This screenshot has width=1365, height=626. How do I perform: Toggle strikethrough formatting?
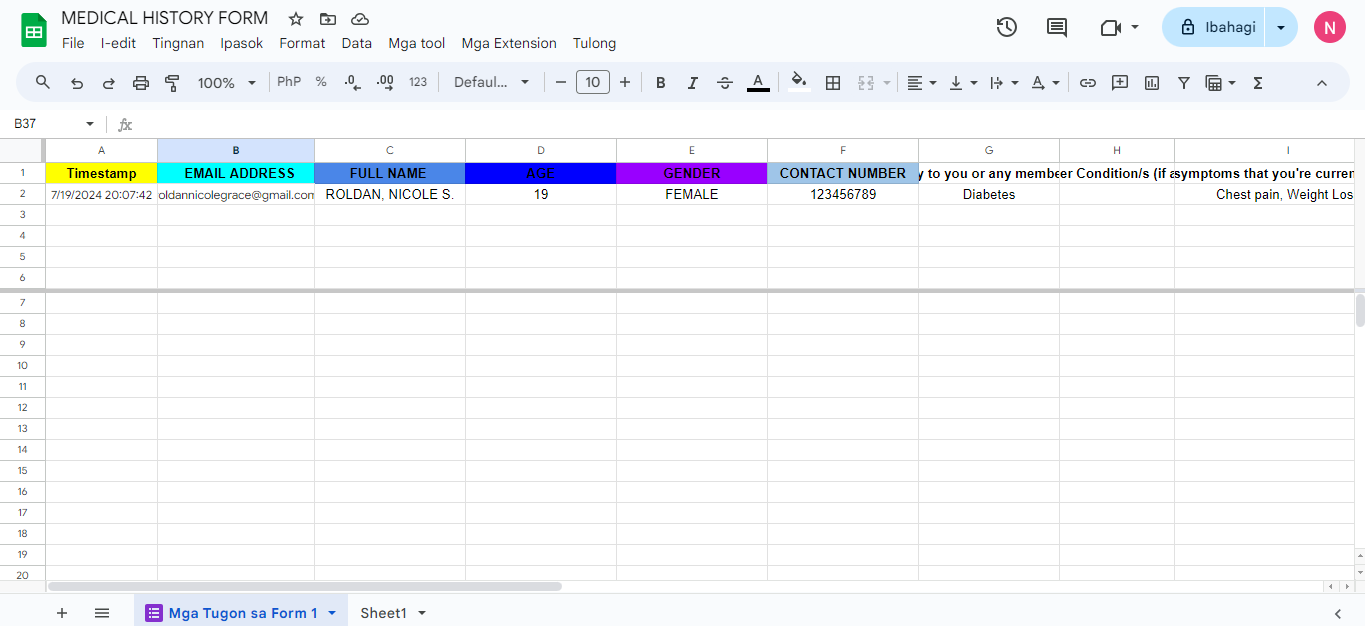(x=725, y=83)
